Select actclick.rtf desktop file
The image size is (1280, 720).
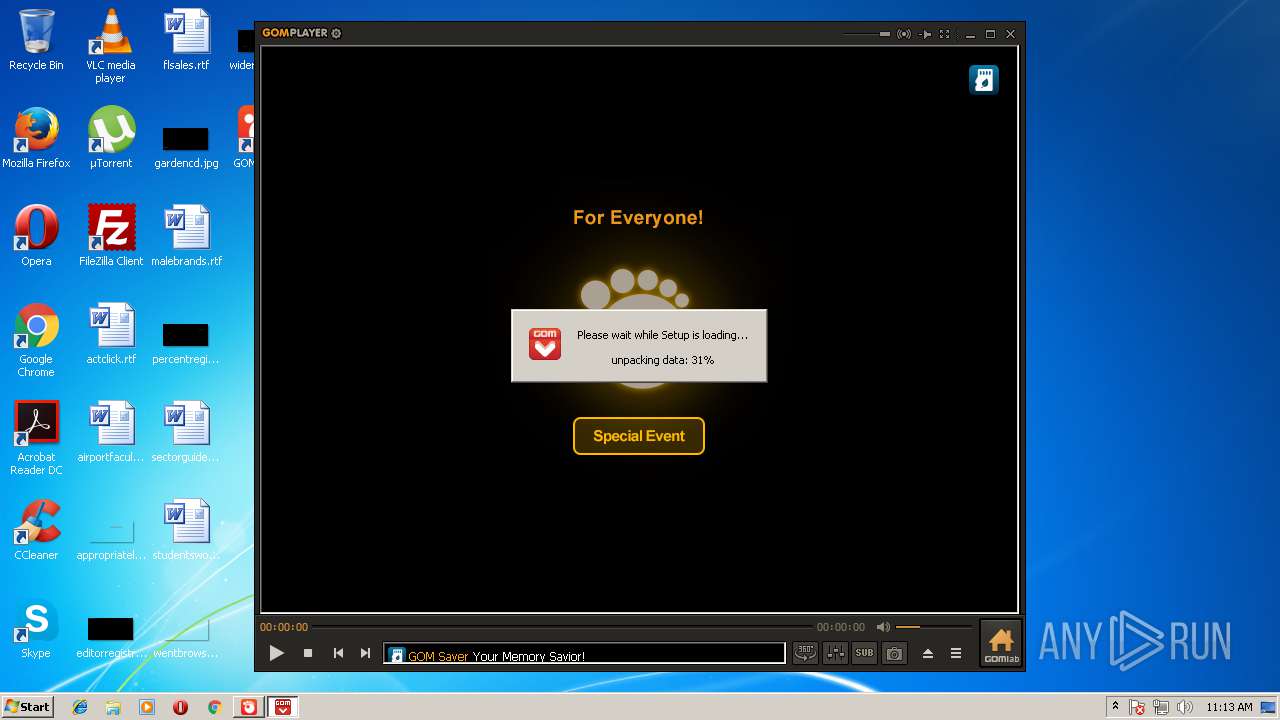point(110,334)
